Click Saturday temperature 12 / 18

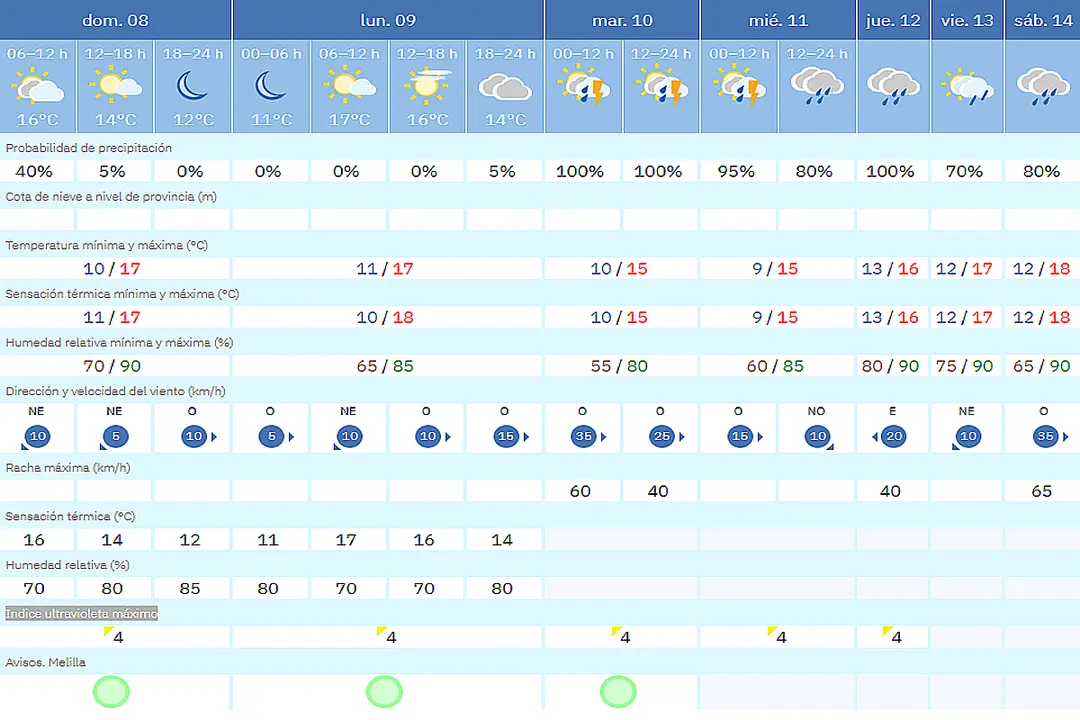1041,268
